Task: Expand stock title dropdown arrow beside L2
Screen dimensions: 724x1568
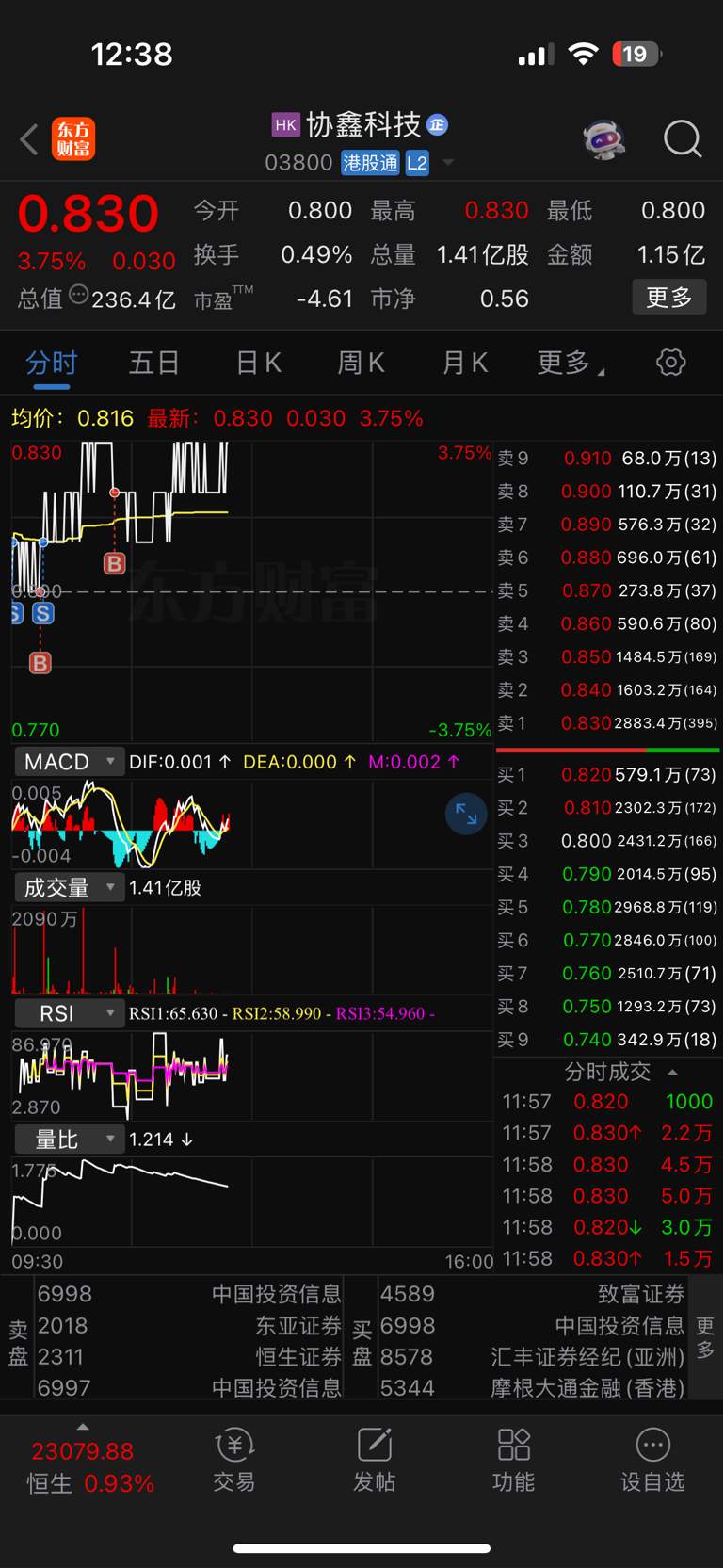Action: 448,163
